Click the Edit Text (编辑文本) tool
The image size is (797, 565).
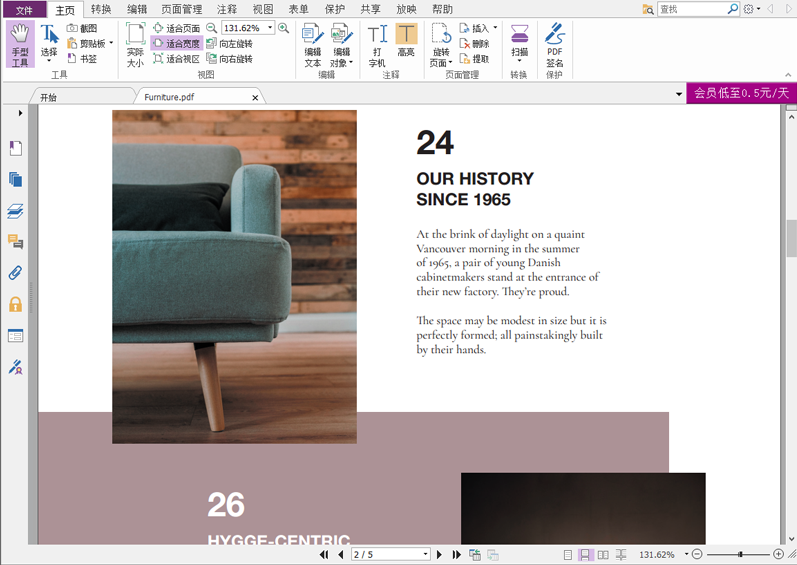click(313, 45)
